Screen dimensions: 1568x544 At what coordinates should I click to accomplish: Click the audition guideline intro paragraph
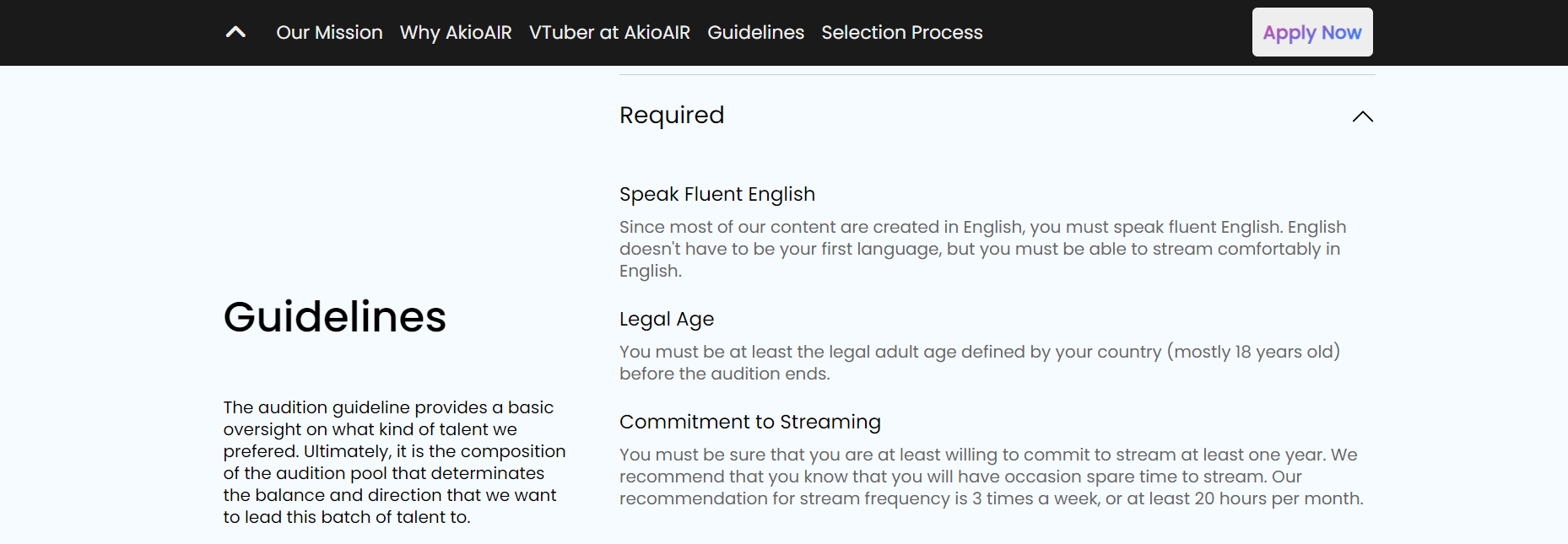pyautogui.click(x=394, y=462)
